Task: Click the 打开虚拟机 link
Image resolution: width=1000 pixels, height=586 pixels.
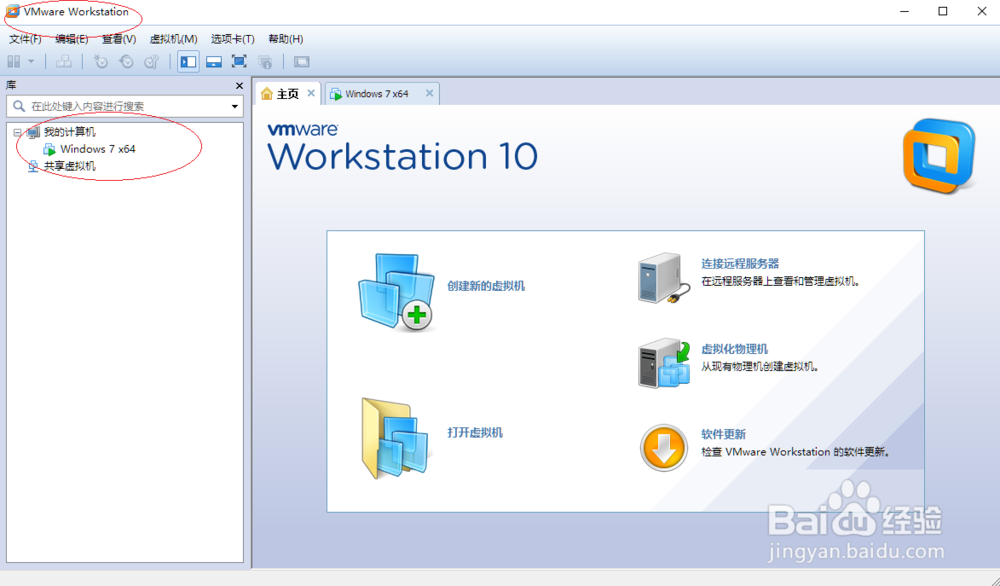Action: click(x=475, y=432)
